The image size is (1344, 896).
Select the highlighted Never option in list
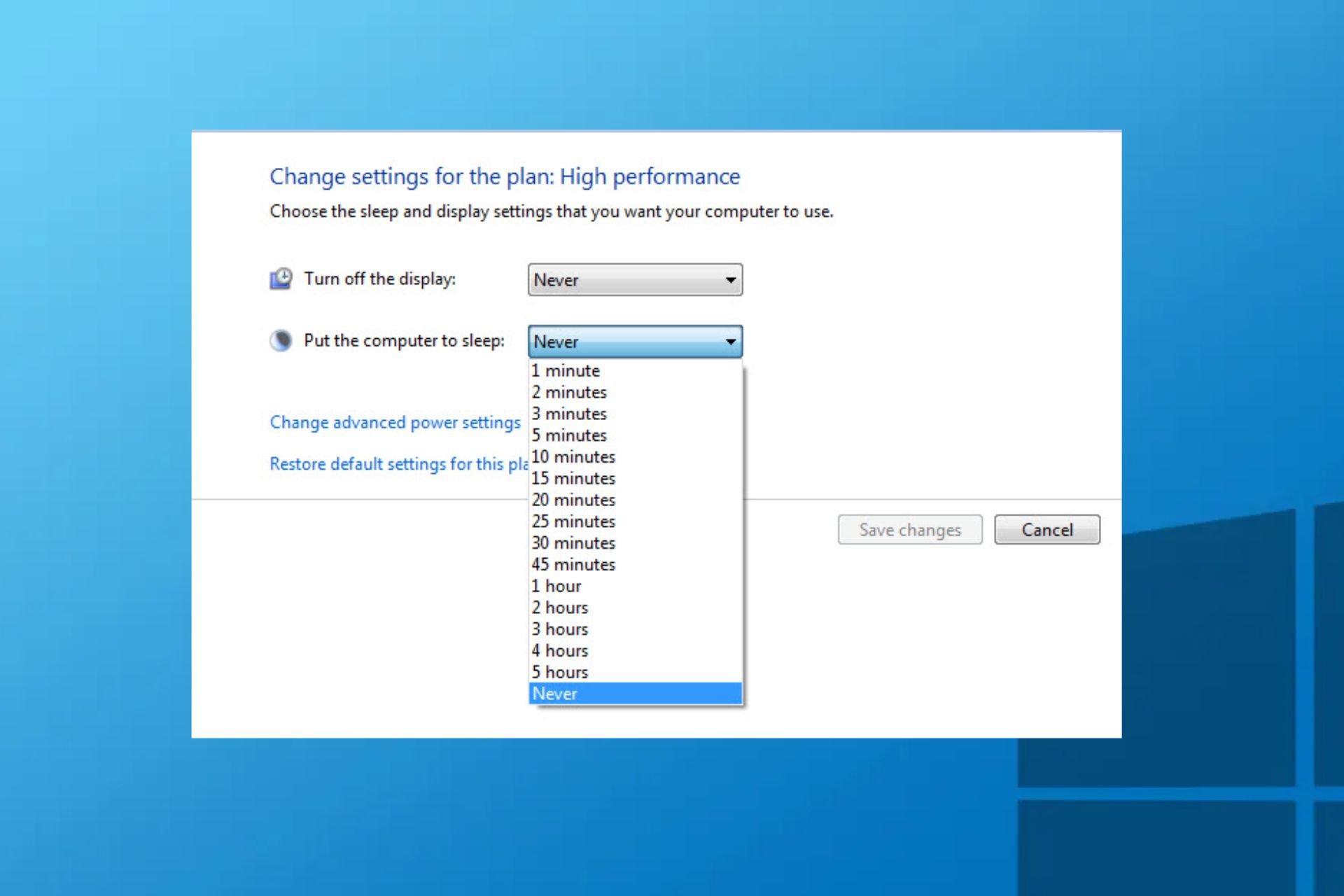point(635,694)
